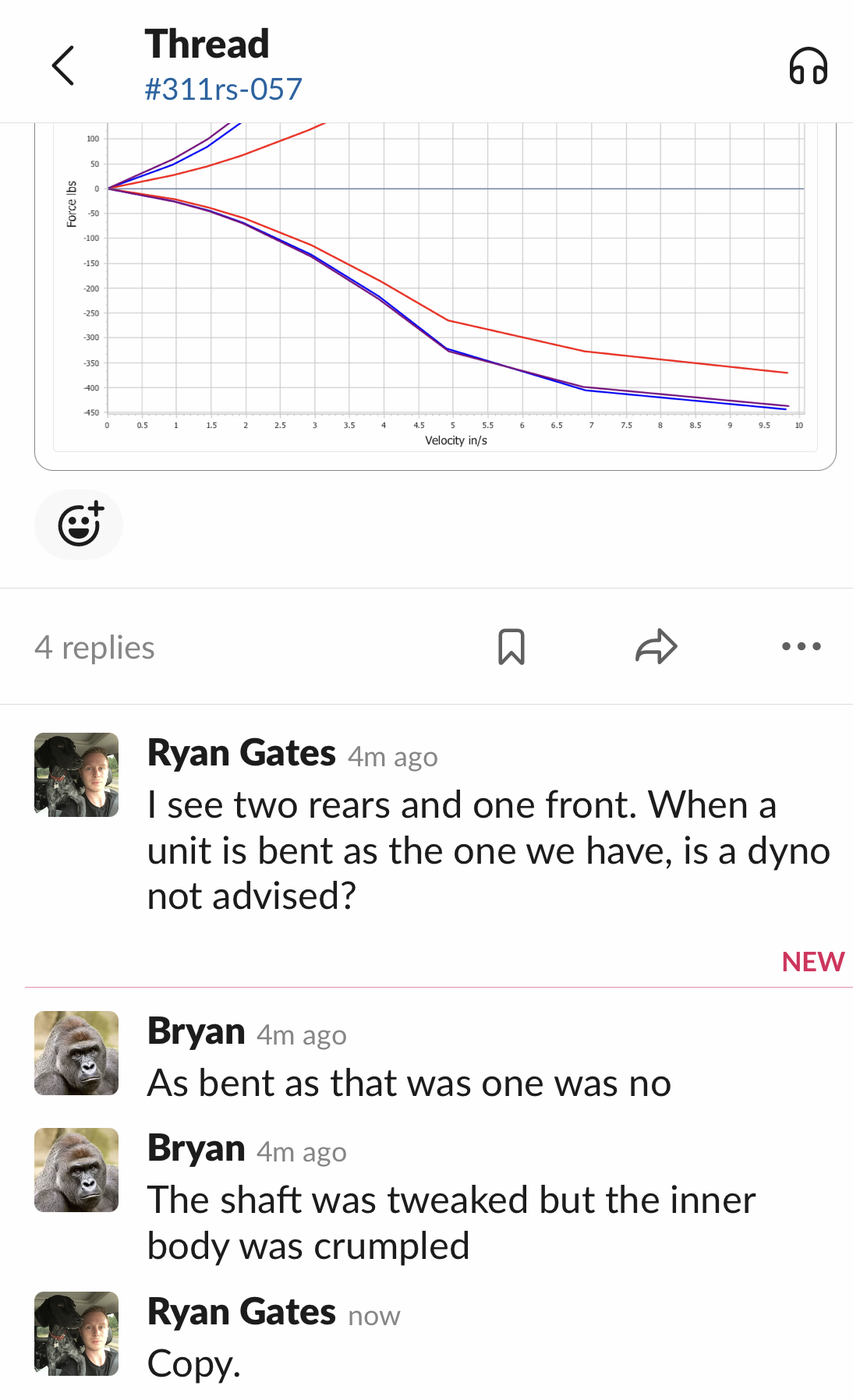Start a huddle with headphones icon

(808, 65)
